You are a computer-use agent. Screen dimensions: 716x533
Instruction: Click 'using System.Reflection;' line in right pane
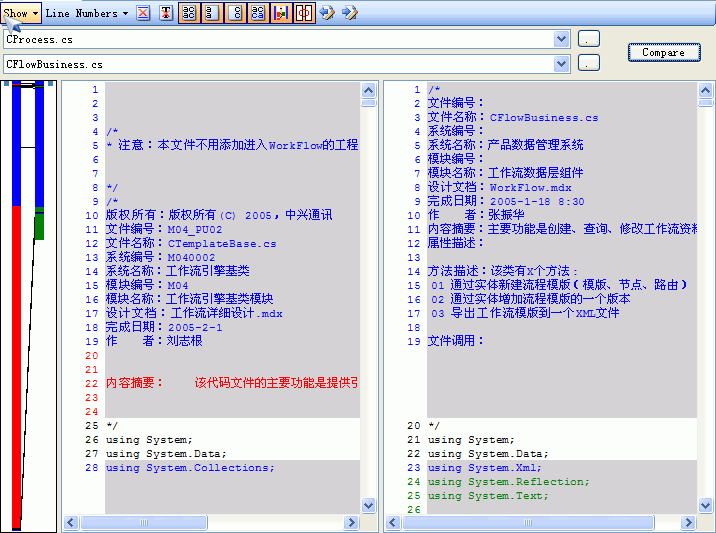click(509, 482)
